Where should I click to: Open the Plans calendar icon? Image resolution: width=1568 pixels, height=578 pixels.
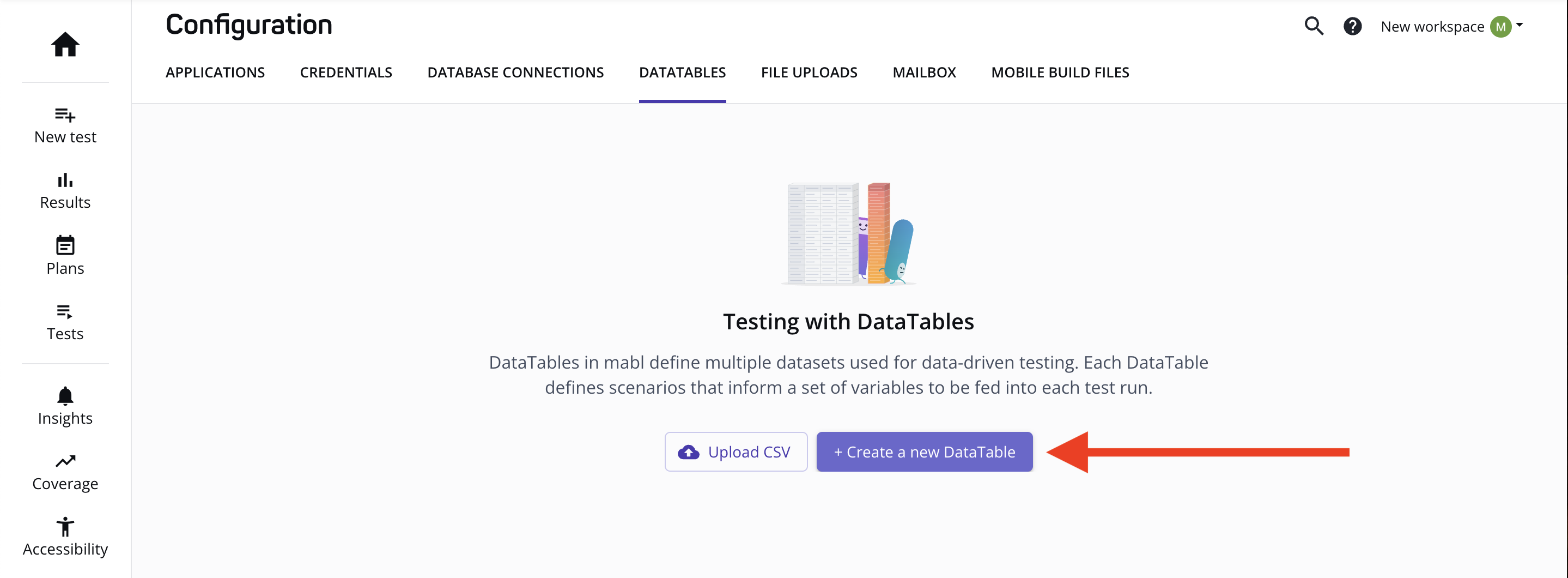click(x=65, y=245)
